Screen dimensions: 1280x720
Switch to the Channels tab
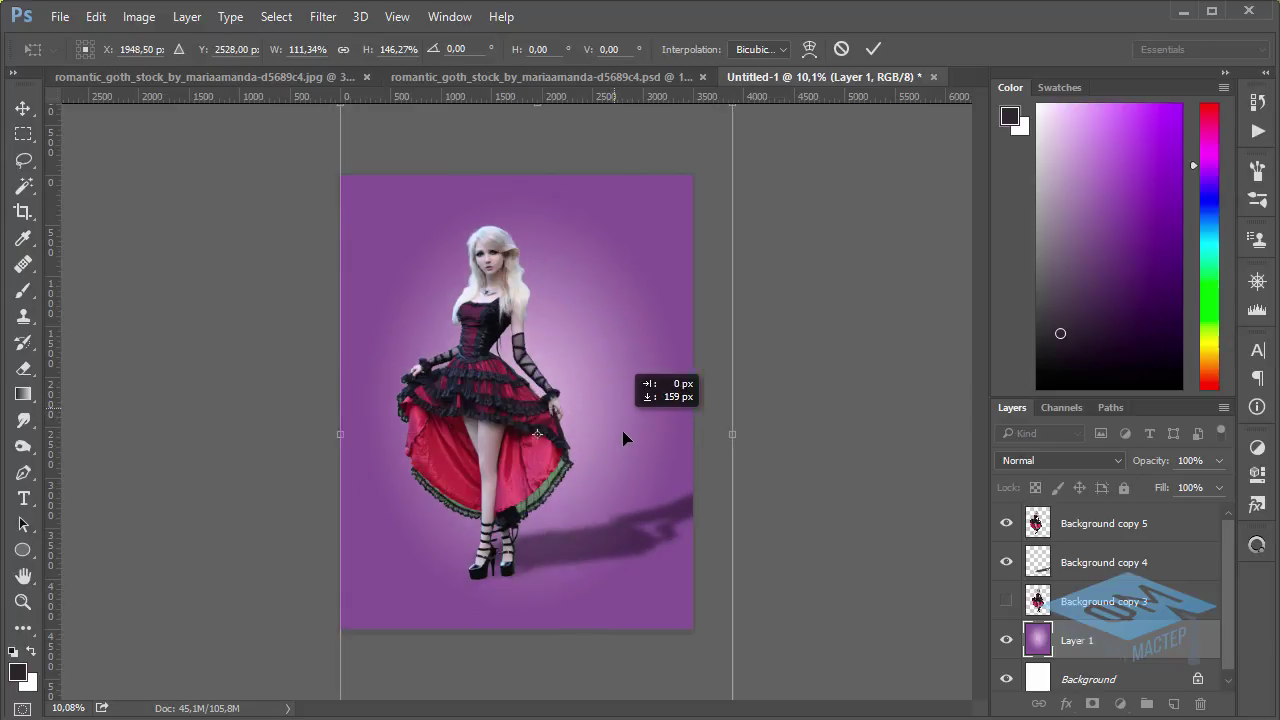click(x=1061, y=407)
